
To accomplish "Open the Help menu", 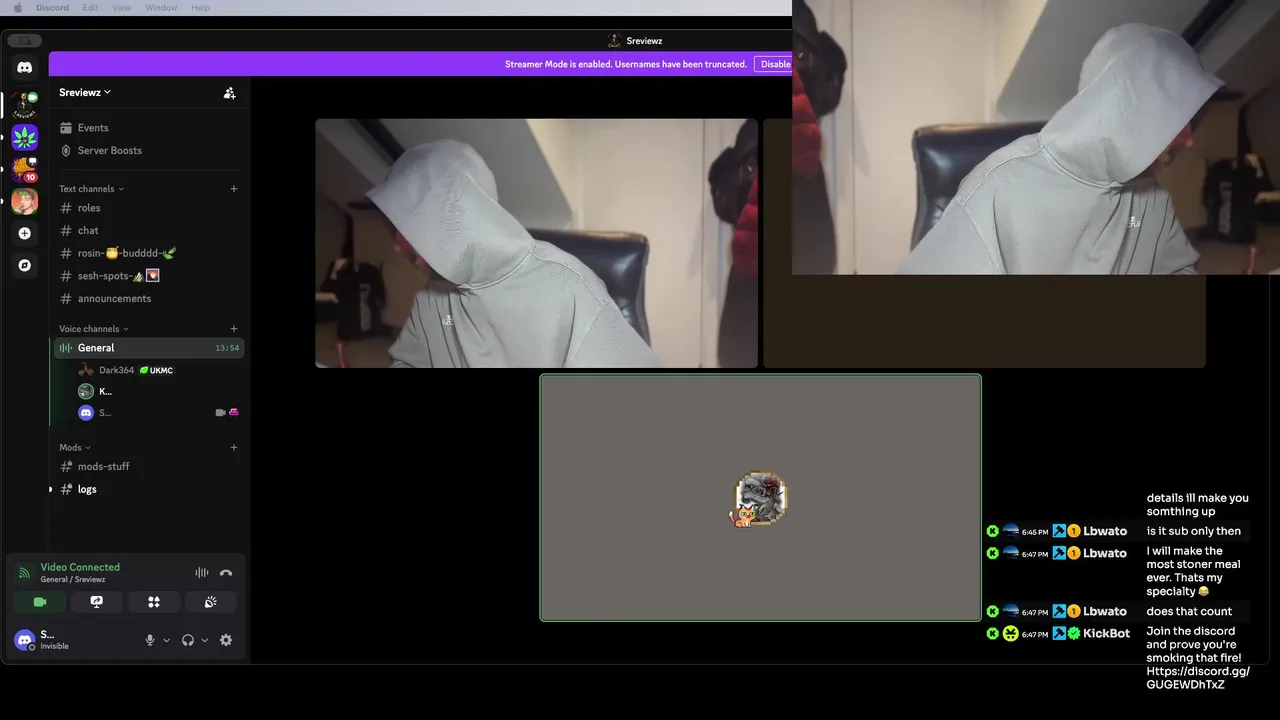I will [200, 7].
